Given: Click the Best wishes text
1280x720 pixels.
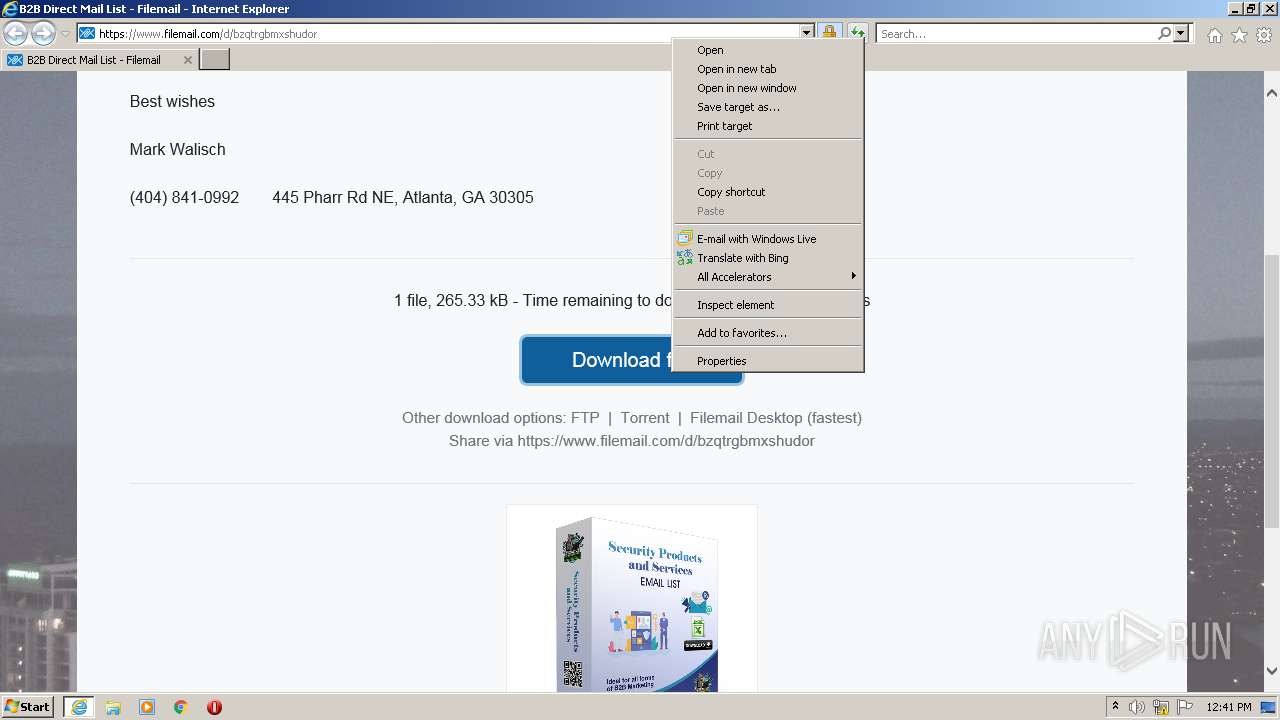Looking at the screenshot, I should click(172, 102).
